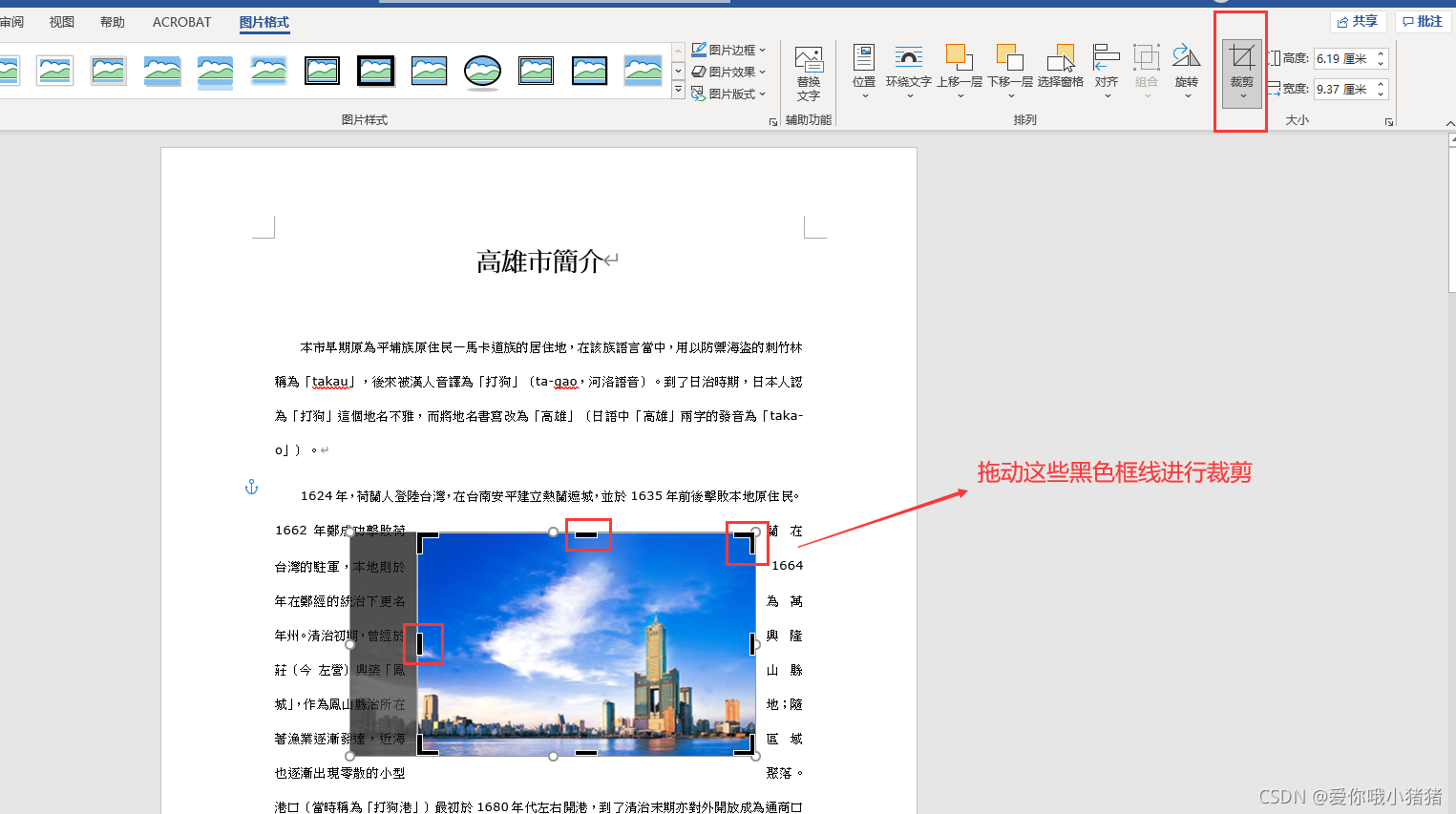Screen dimensions: 1456x814
Task: Apply the thick black matte frame style
Action: pyautogui.click(x=375, y=71)
